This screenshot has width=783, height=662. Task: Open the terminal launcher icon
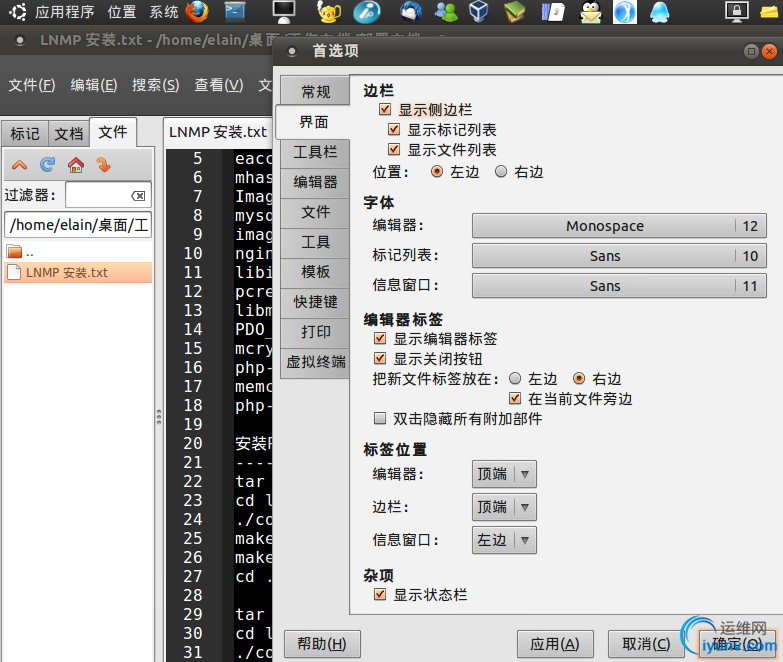point(235,10)
